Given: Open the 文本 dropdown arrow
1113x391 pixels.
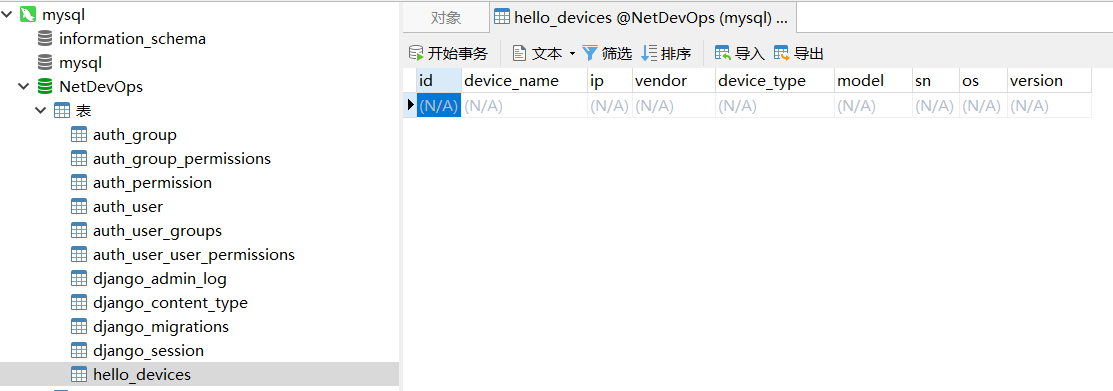Looking at the screenshot, I should [572, 53].
